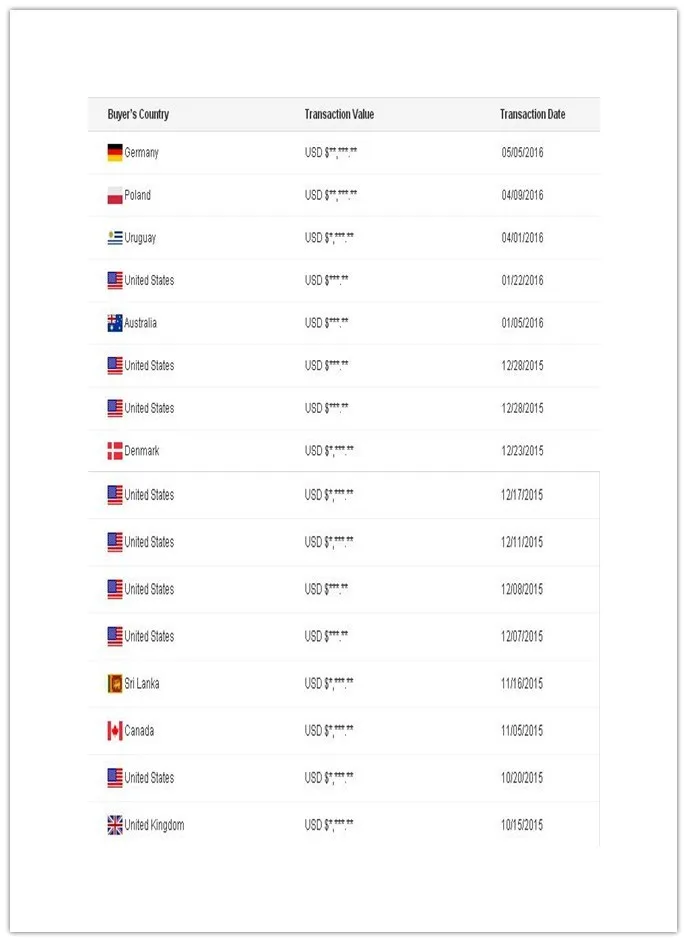Click the Germany flag icon

pyautogui.click(x=115, y=153)
